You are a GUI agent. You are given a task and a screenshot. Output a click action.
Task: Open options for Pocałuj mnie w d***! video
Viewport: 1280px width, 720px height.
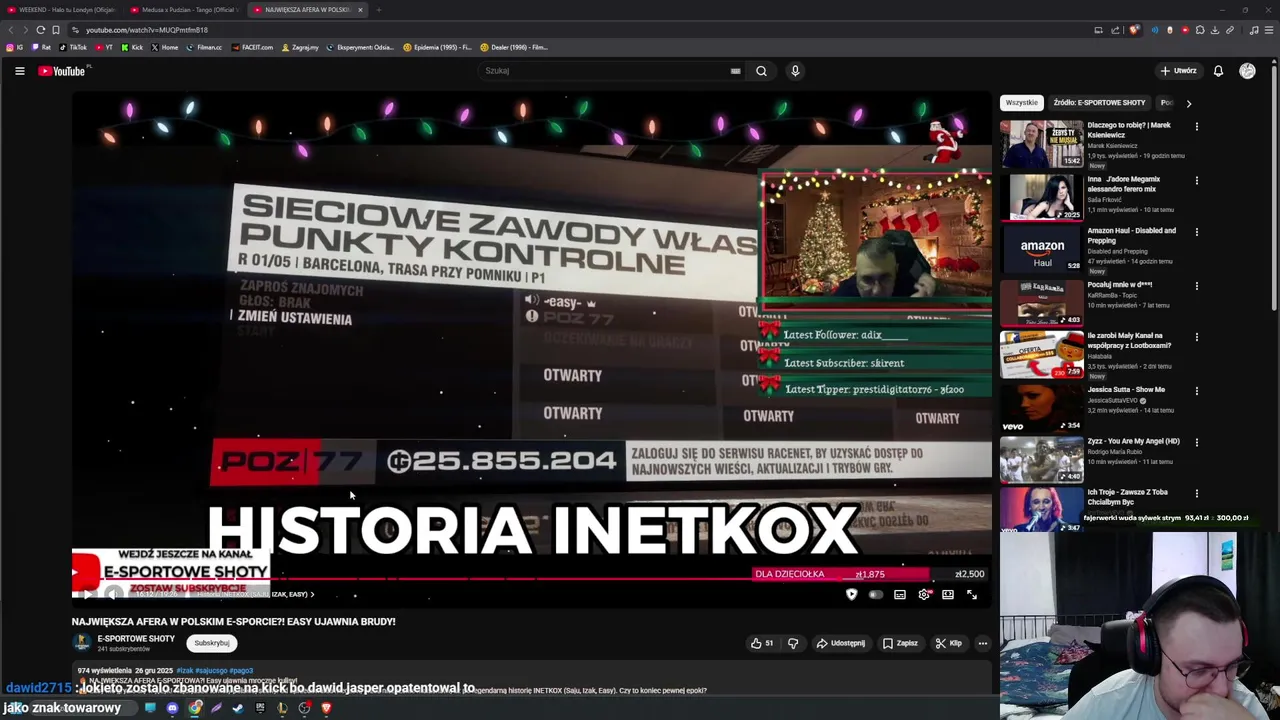(1196, 286)
